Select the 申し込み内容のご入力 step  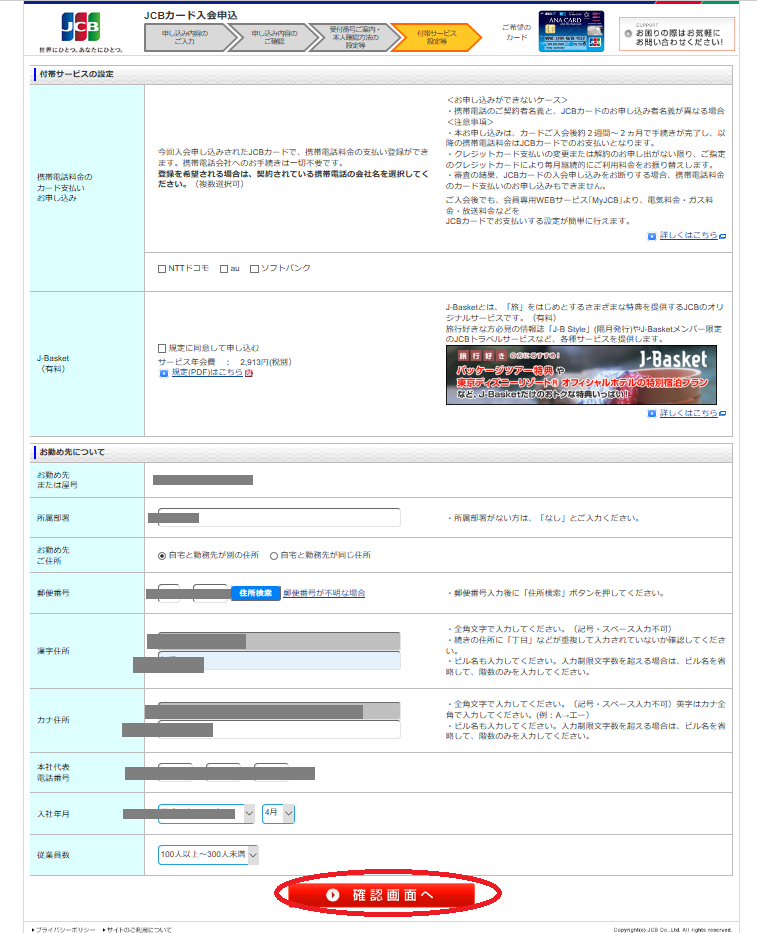[186, 37]
